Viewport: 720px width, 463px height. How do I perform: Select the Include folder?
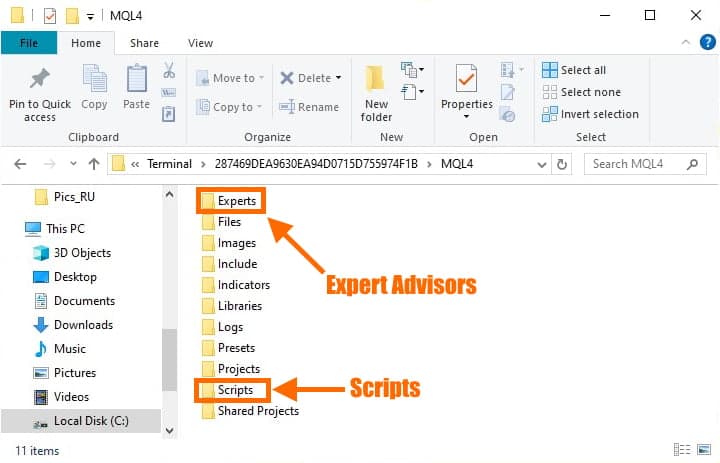(230, 264)
